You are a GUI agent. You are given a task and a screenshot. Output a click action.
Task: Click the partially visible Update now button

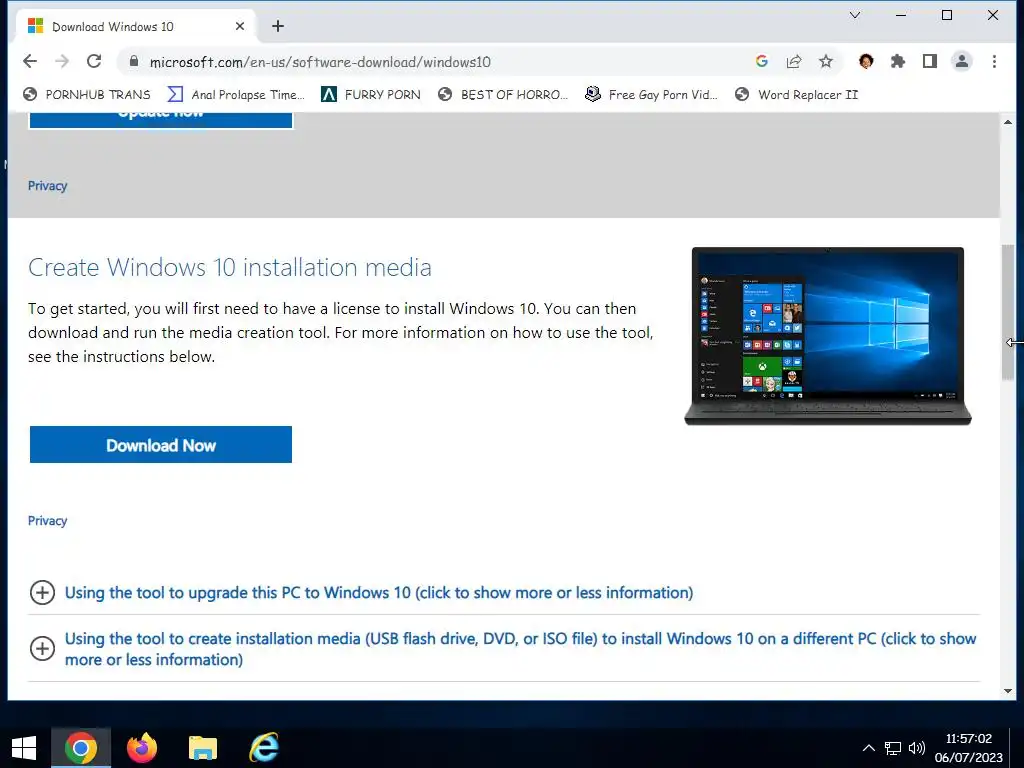pos(161,120)
